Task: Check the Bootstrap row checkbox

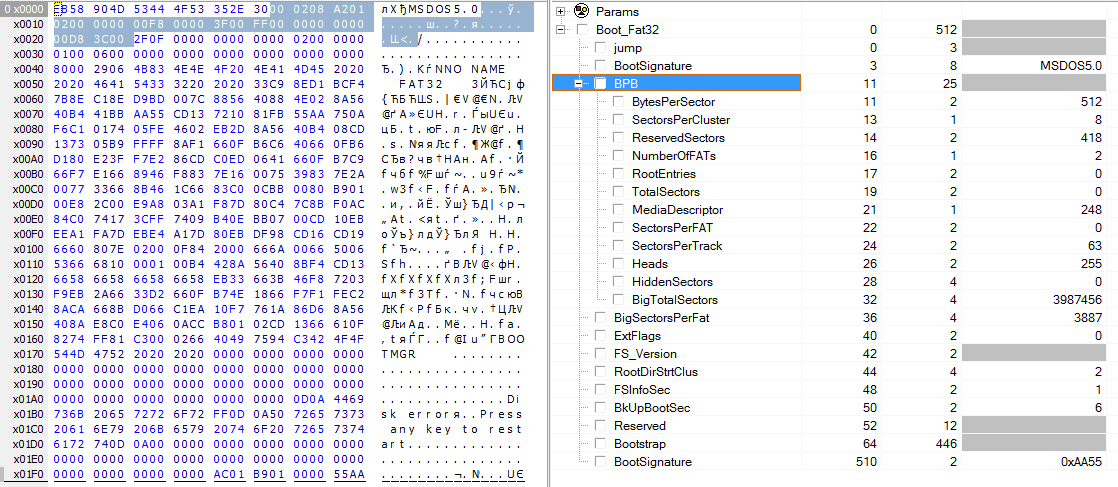Action: 600,444
